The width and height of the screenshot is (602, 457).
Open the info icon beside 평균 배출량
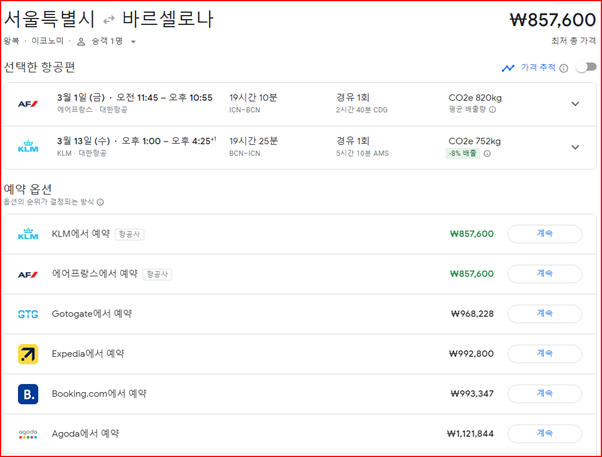click(493, 110)
